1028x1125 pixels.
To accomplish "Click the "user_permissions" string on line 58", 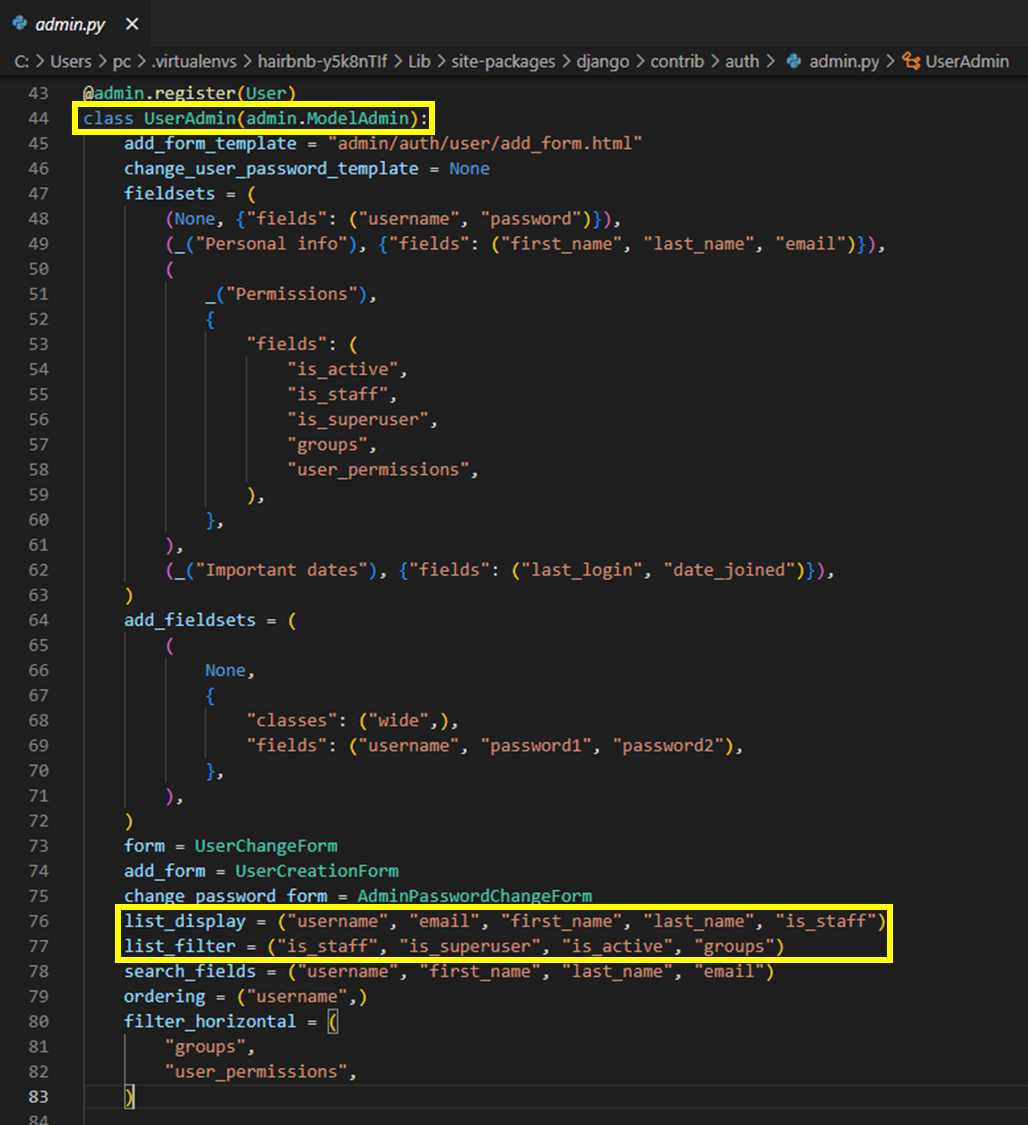I will (x=378, y=470).
